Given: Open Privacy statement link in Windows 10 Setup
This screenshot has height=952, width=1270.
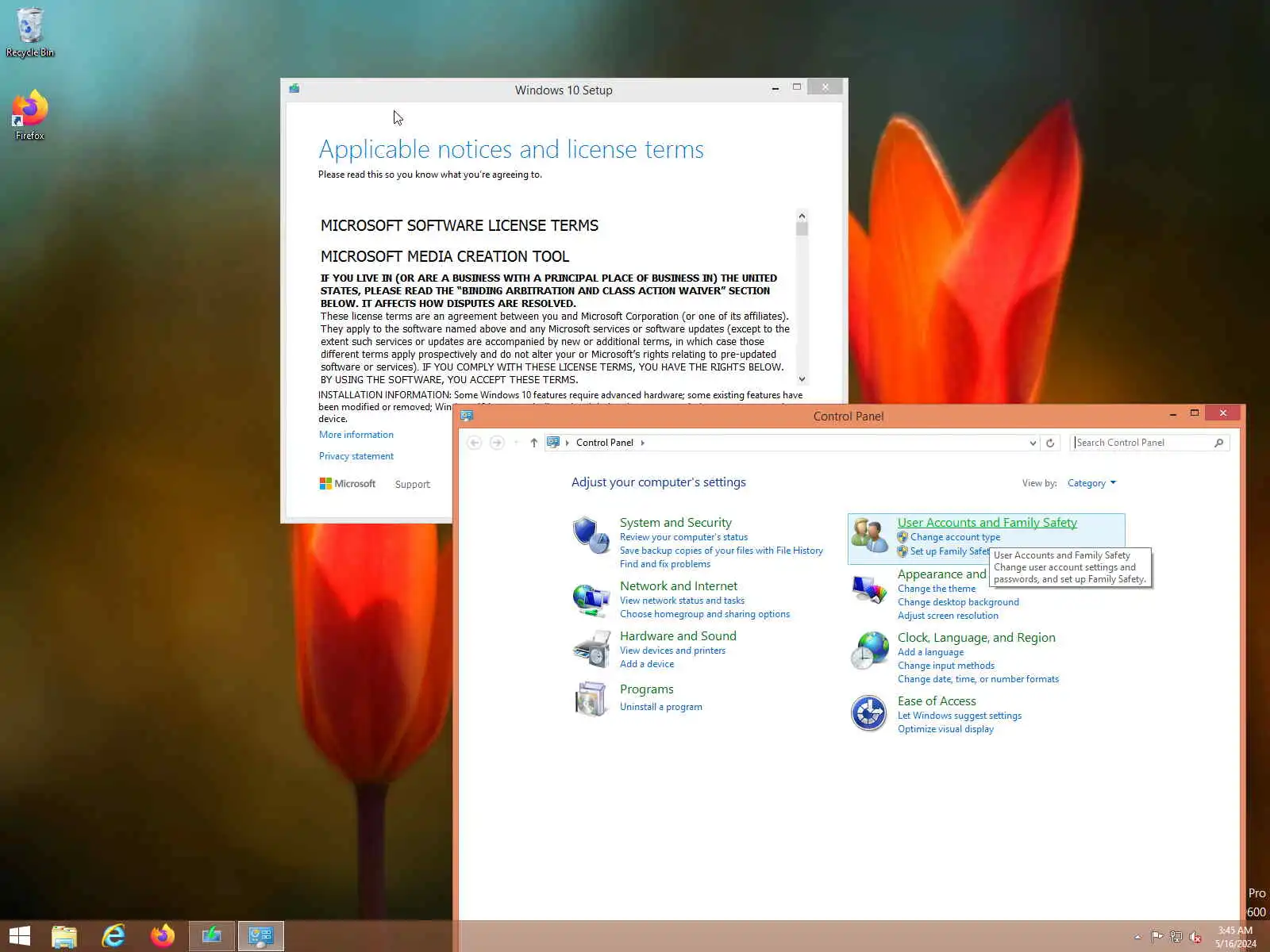Looking at the screenshot, I should pos(356,456).
